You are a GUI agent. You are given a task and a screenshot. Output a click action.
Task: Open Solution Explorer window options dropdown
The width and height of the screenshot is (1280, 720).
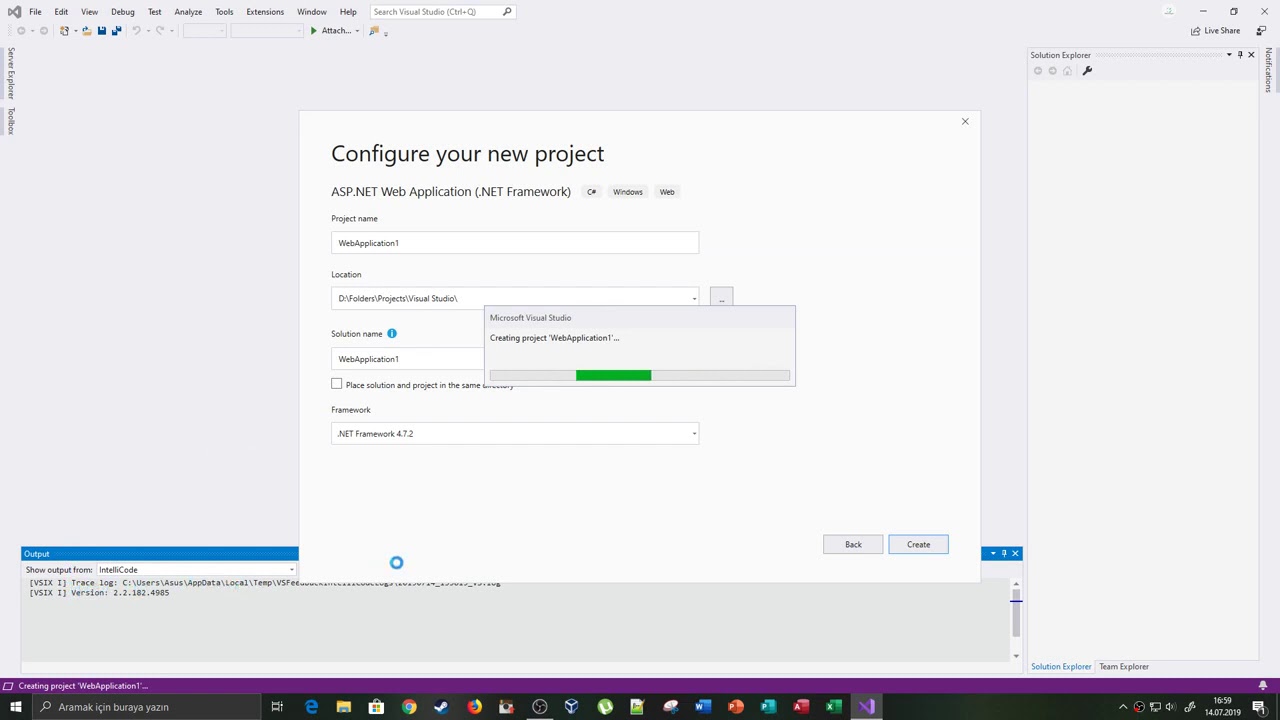(x=1229, y=55)
